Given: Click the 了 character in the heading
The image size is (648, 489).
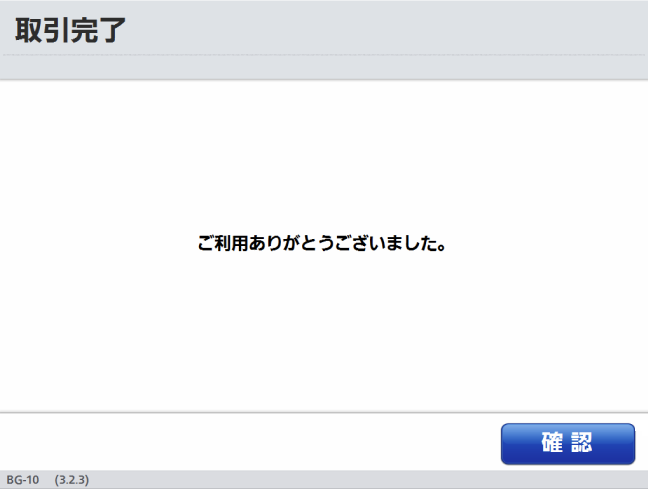Looking at the screenshot, I should point(112,30).
